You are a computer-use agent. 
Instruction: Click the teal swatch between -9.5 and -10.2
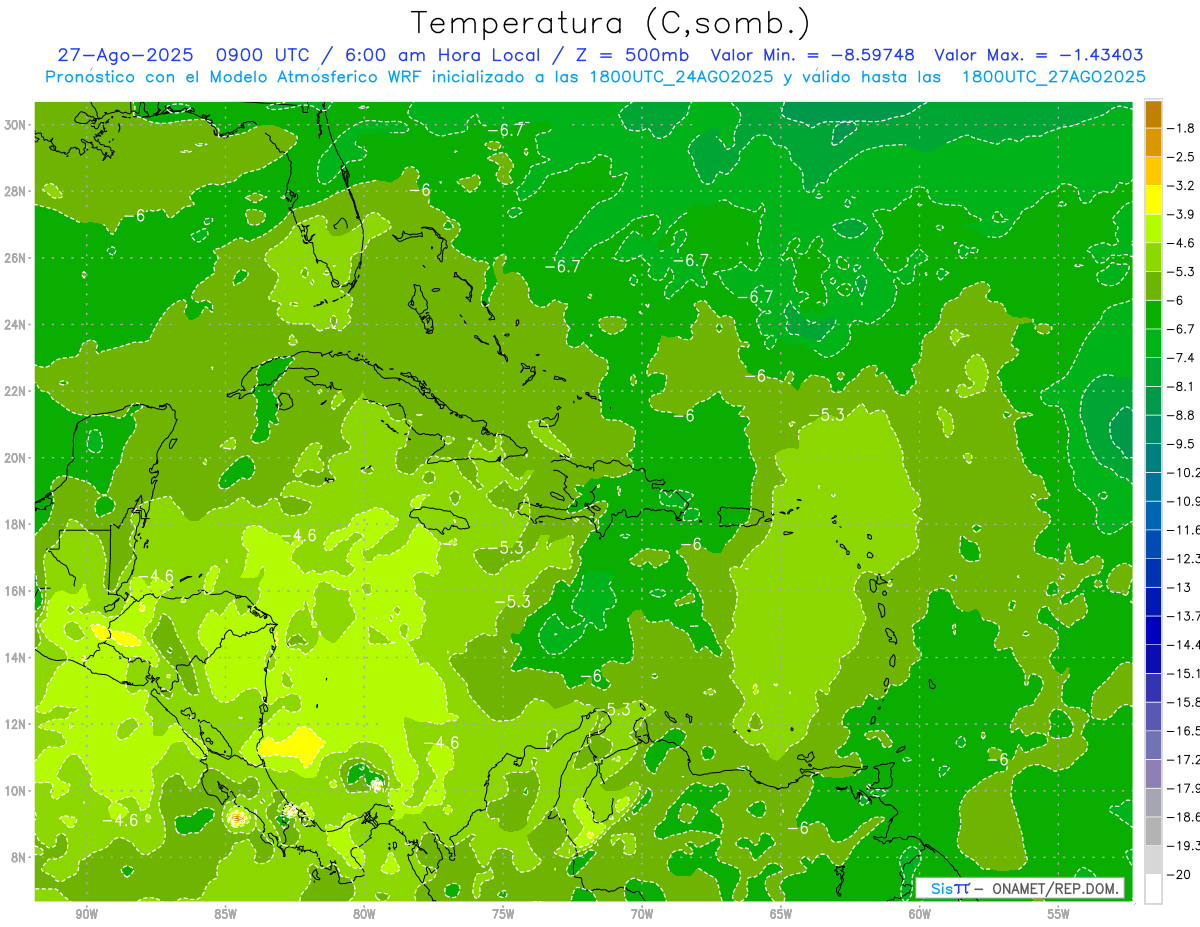[x=1153, y=459]
